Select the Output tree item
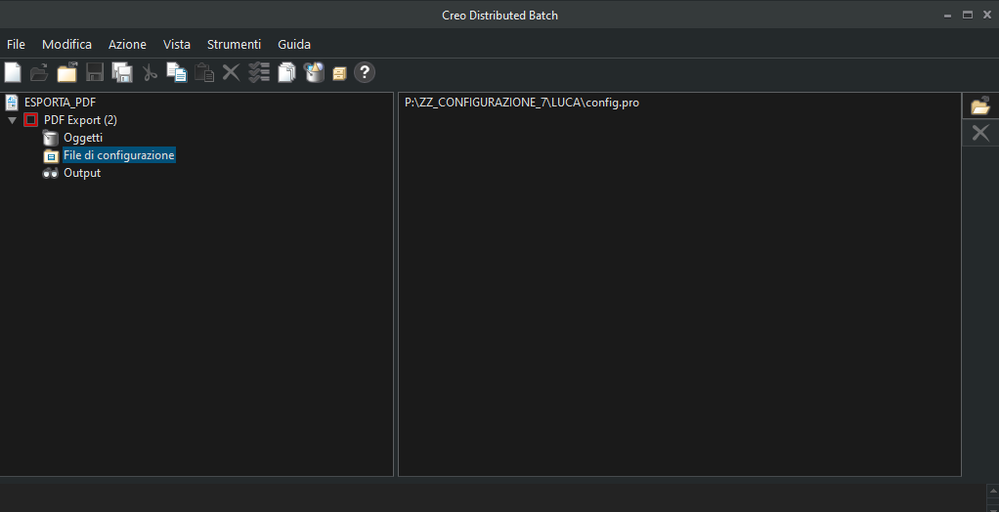Viewport: 999px width, 512px height. 82,173
